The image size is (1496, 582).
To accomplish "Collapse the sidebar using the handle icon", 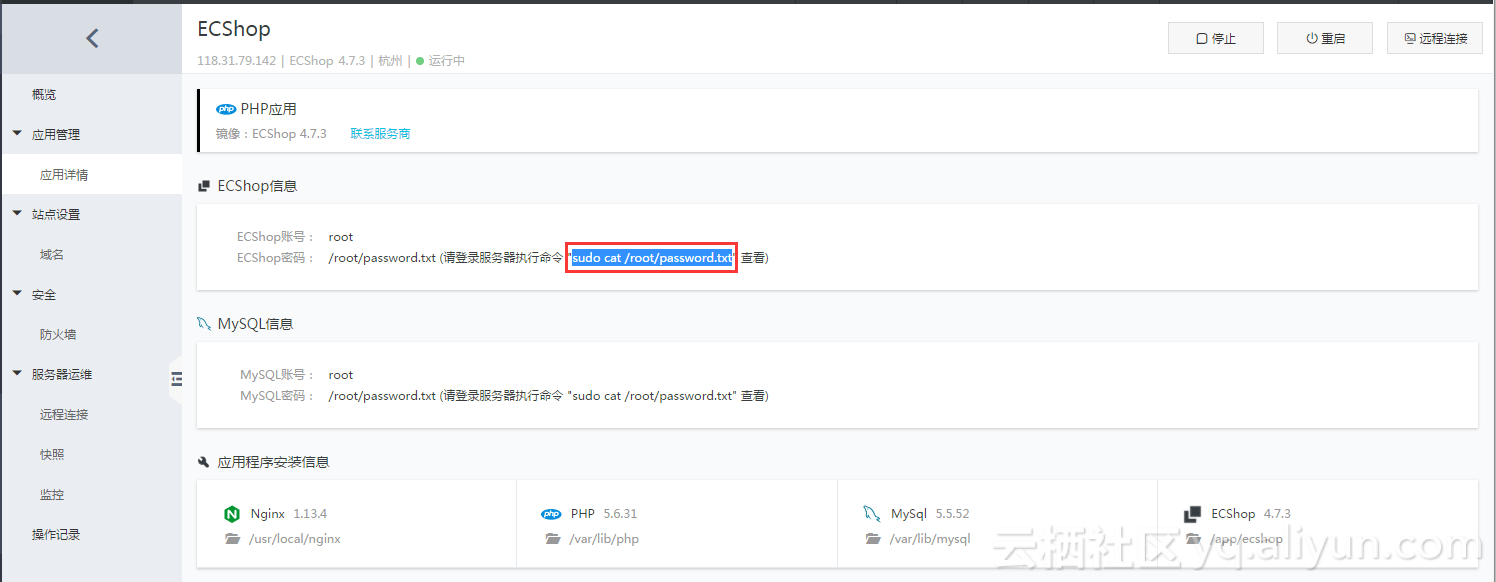I will (x=177, y=379).
